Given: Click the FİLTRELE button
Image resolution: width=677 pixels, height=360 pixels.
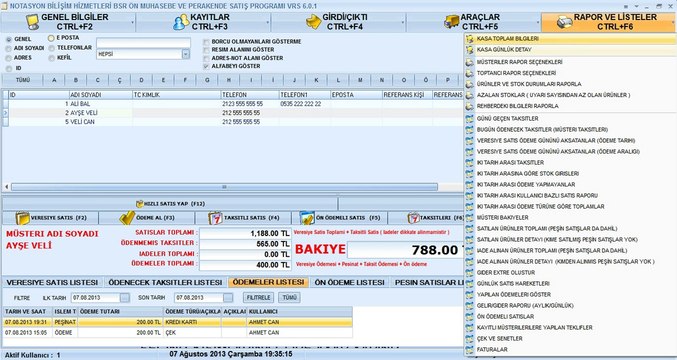Looking at the screenshot, I should 259,298.
